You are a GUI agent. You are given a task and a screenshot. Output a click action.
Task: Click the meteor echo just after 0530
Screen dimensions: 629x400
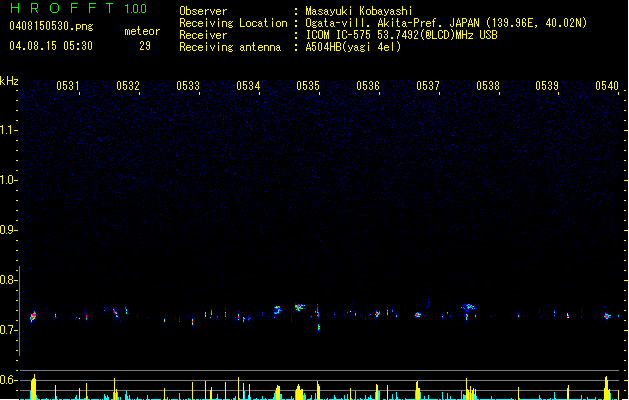33,316
